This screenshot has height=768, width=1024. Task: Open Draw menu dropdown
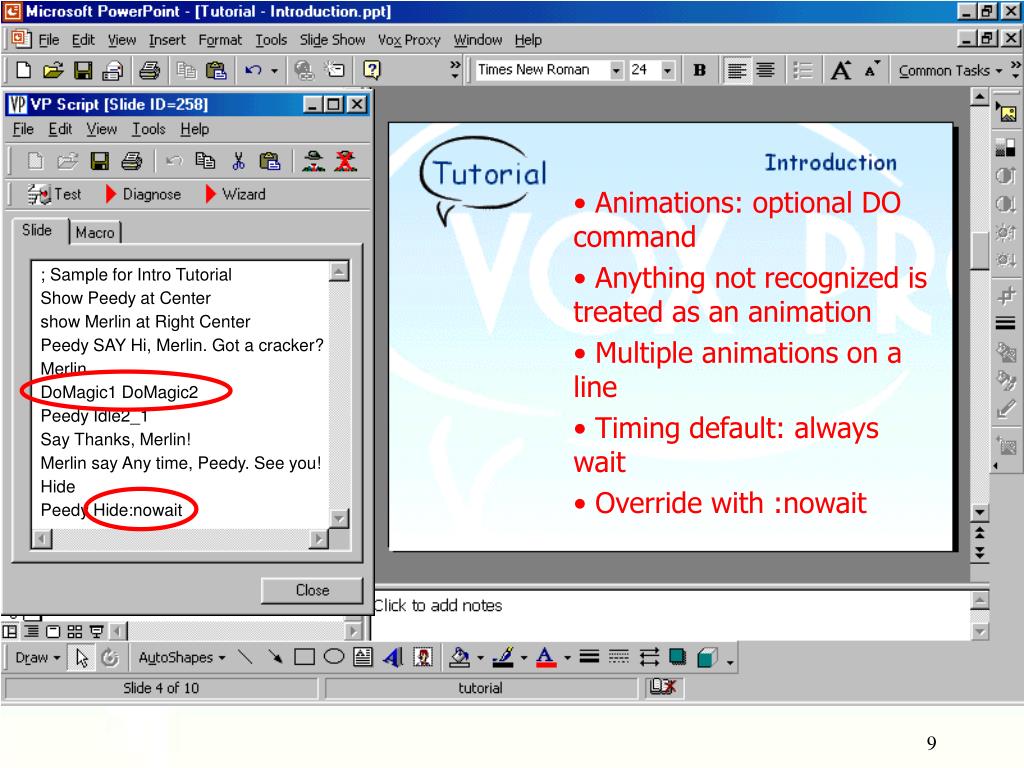(38, 658)
